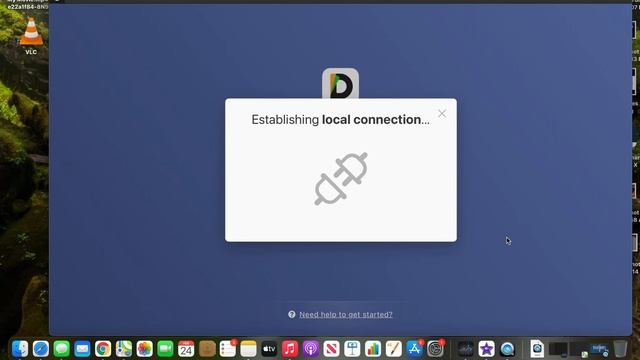
Task: Click the Duet Display logo icon
Action: [340, 84]
